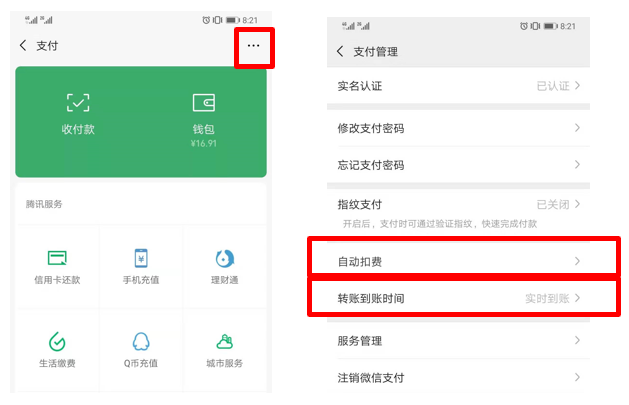This screenshot has height=405, width=629.
Task: Tap chevron next to 已关闭
Action: click(x=577, y=204)
